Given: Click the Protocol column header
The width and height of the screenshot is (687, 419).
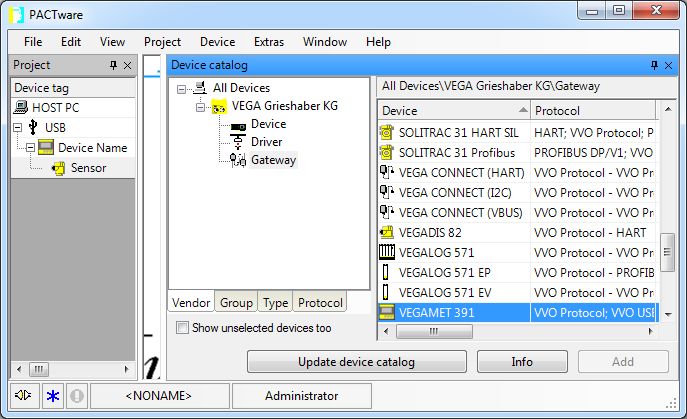Looking at the screenshot, I should coord(593,110).
